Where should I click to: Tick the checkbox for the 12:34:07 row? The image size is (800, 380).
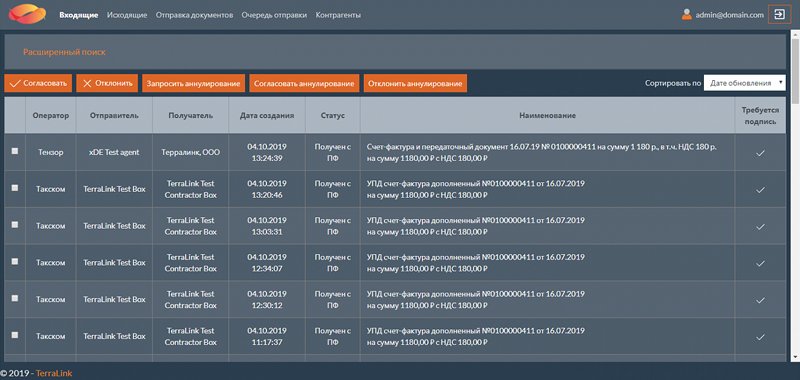(x=15, y=261)
